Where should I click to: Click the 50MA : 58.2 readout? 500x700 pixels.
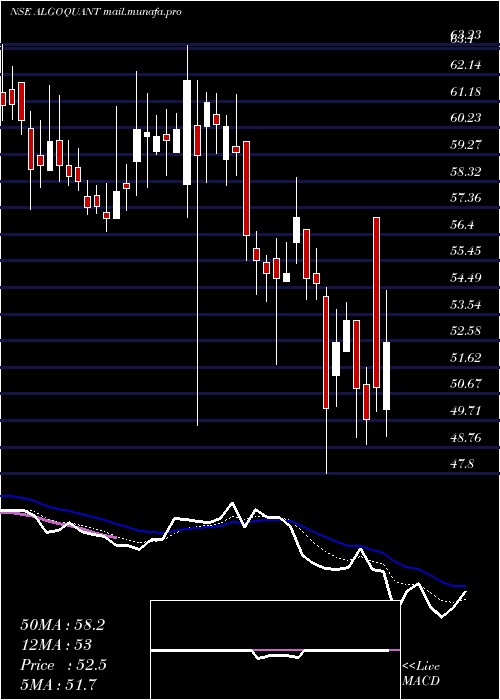tap(62, 625)
